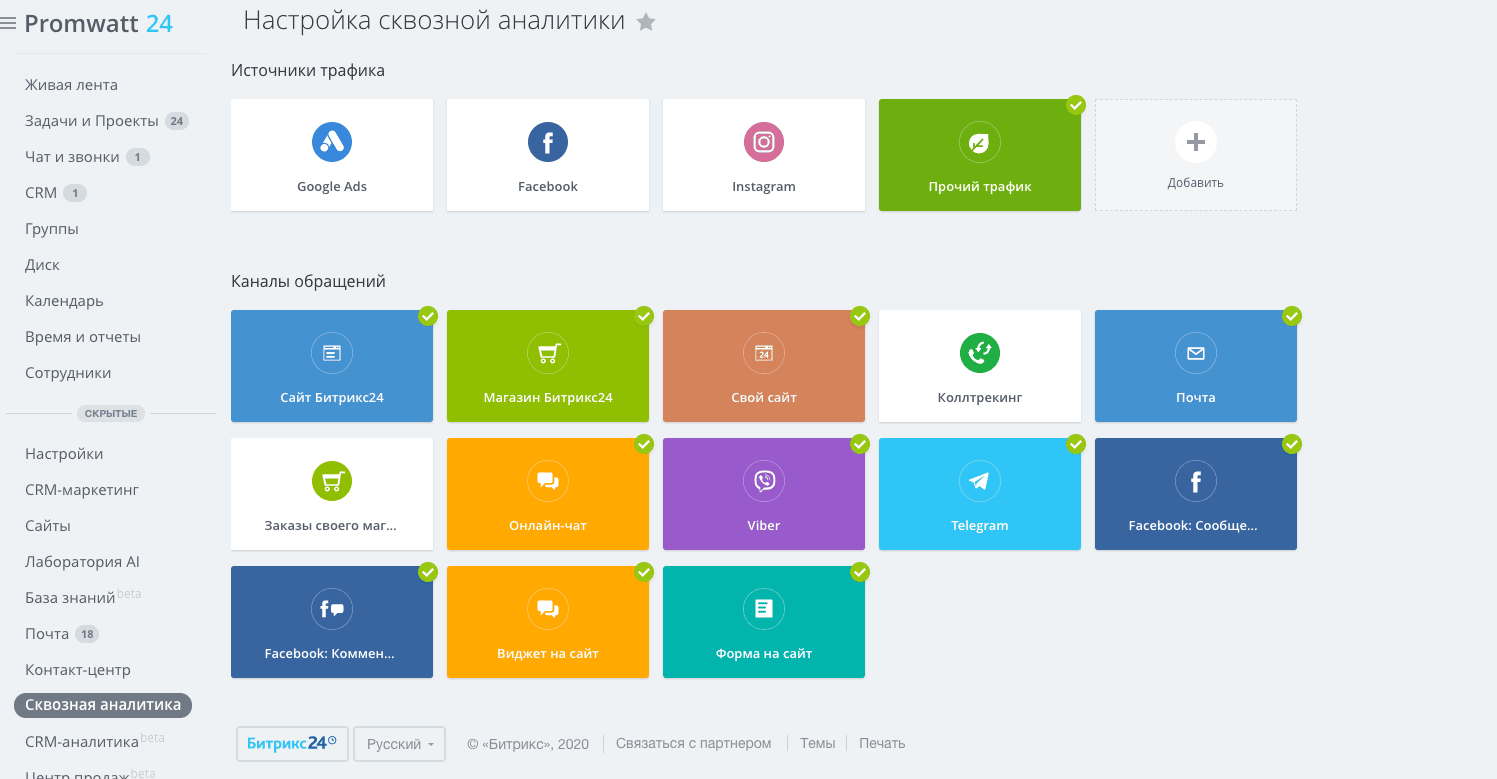Toggle the checkmark on Свой сайт tile

coord(860,316)
